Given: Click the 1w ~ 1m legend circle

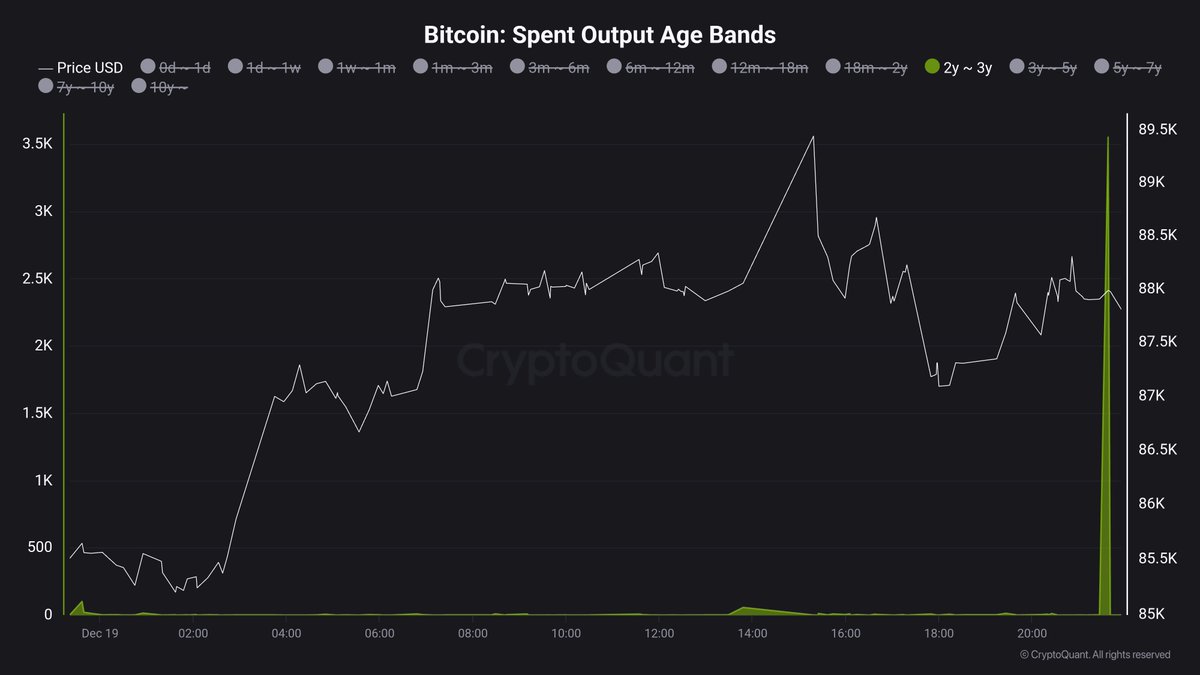Looking at the screenshot, I should pos(326,67).
